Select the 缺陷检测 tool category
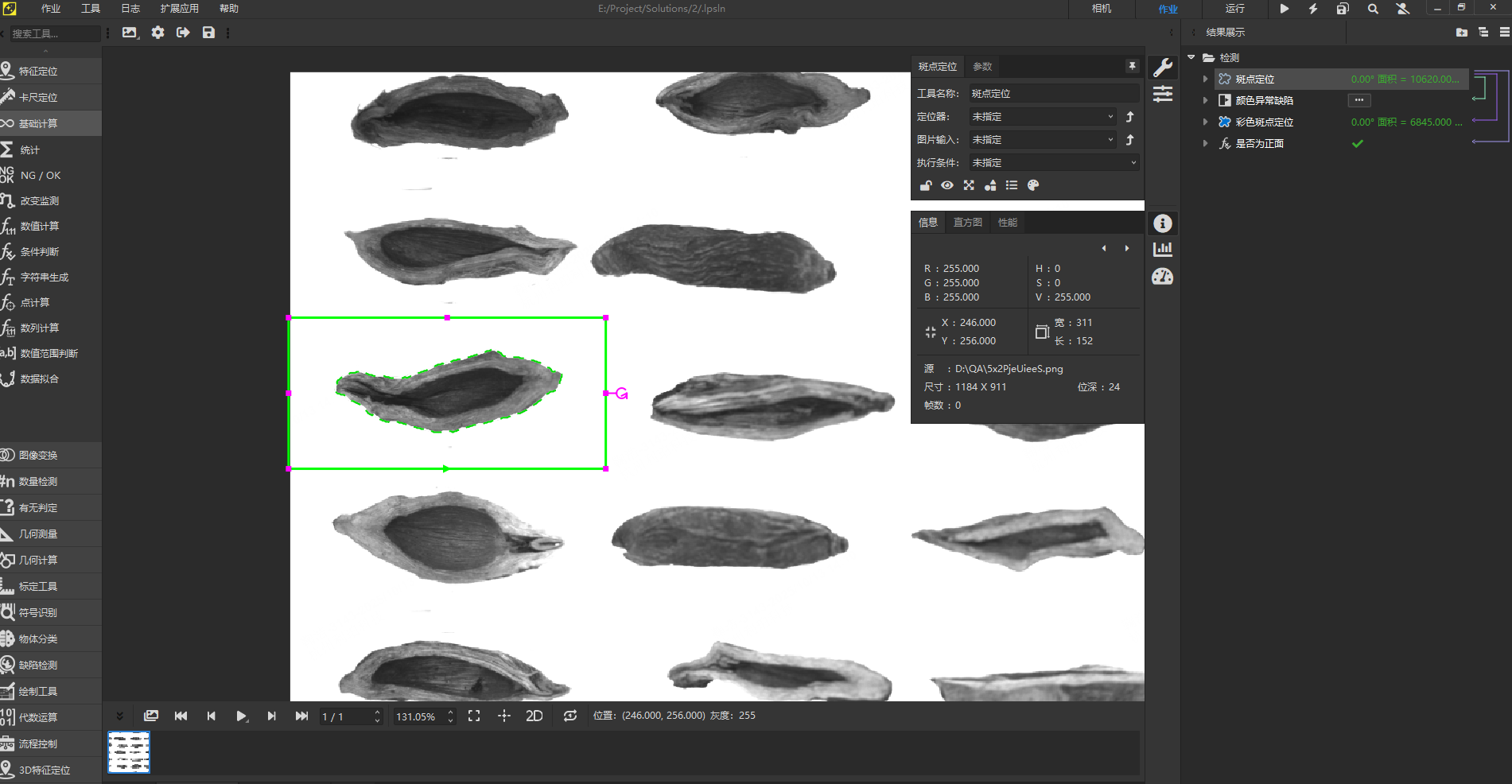Image resolution: width=1512 pixels, height=784 pixels. pos(38,665)
